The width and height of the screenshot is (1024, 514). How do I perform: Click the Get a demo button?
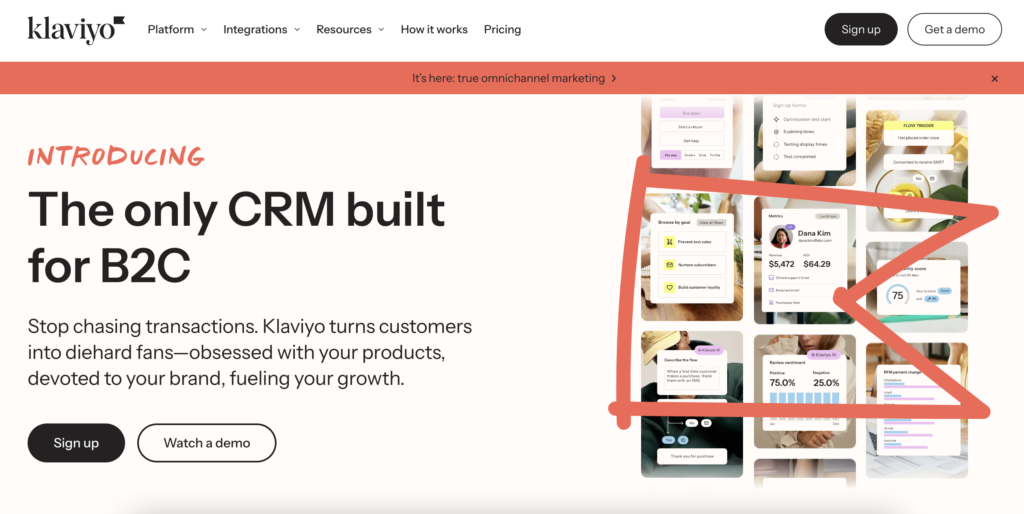[954, 29]
